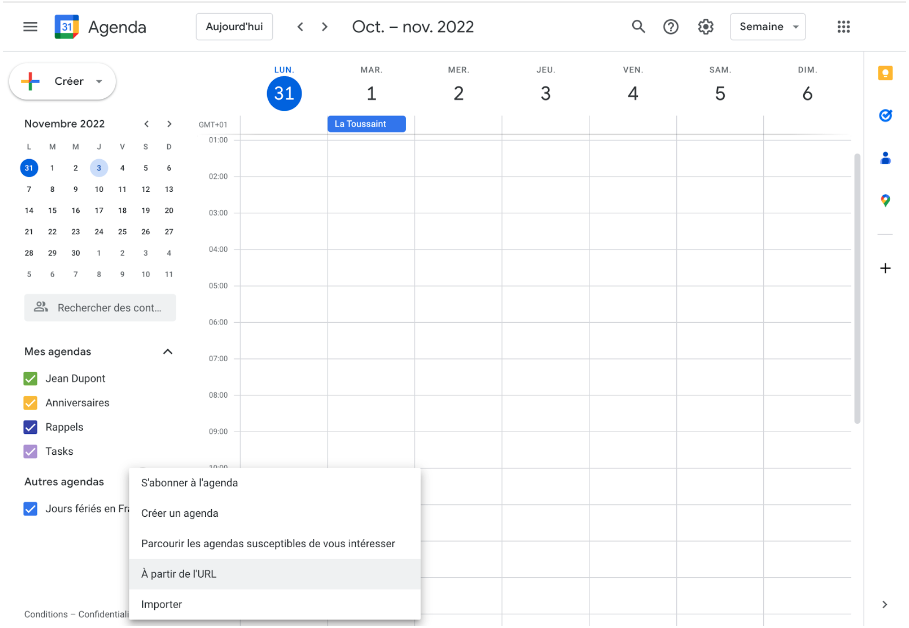The height and width of the screenshot is (628, 909).
Task: Disable the Rappels calendar checkbox
Action: click(30, 427)
